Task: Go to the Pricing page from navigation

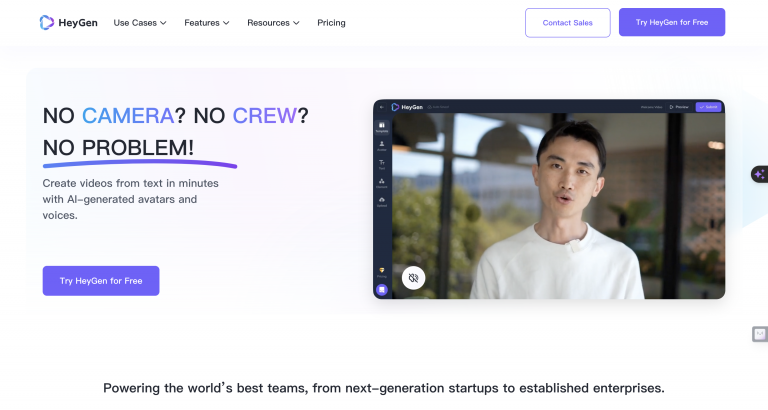Action: click(331, 23)
